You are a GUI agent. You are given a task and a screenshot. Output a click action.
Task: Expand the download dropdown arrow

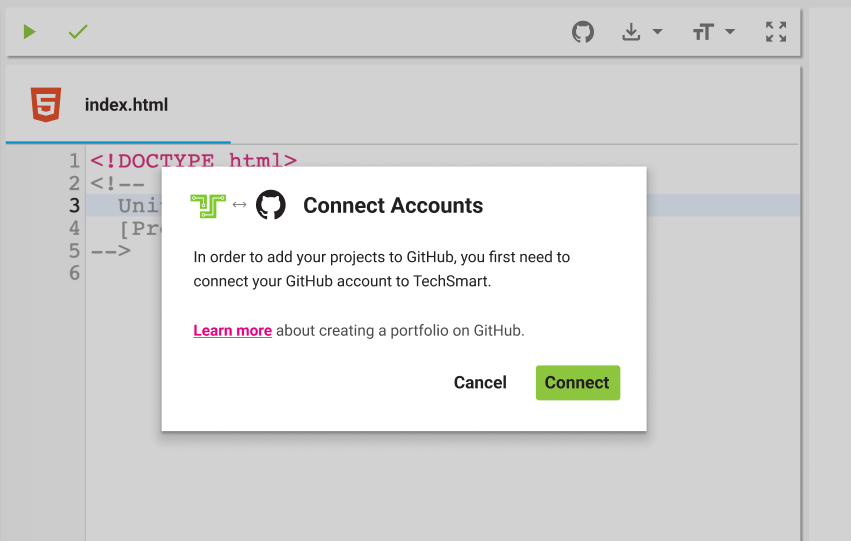(x=657, y=31)
